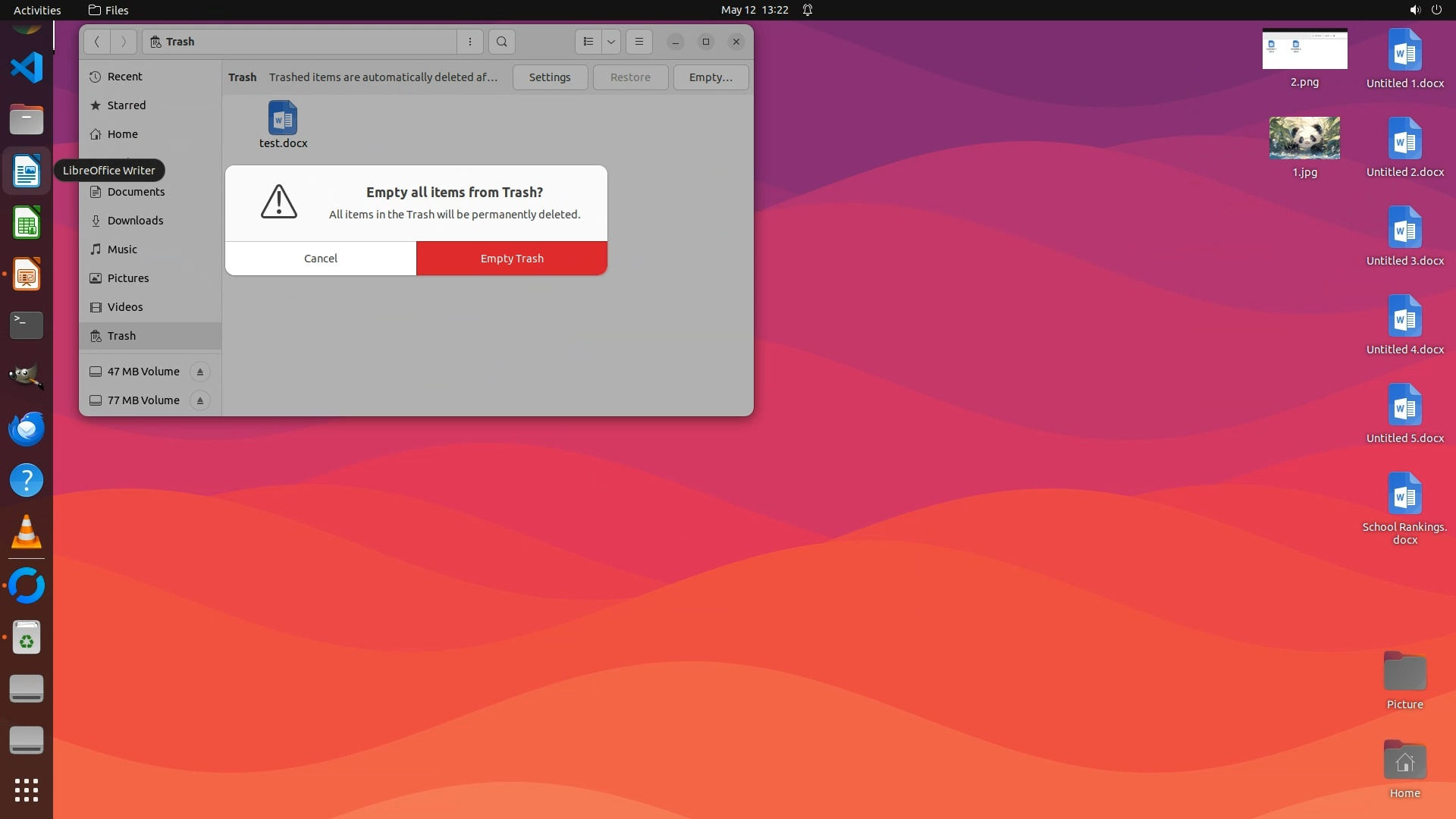Click the back navigation arrow
1456x819 pixels.
[97, 42]
